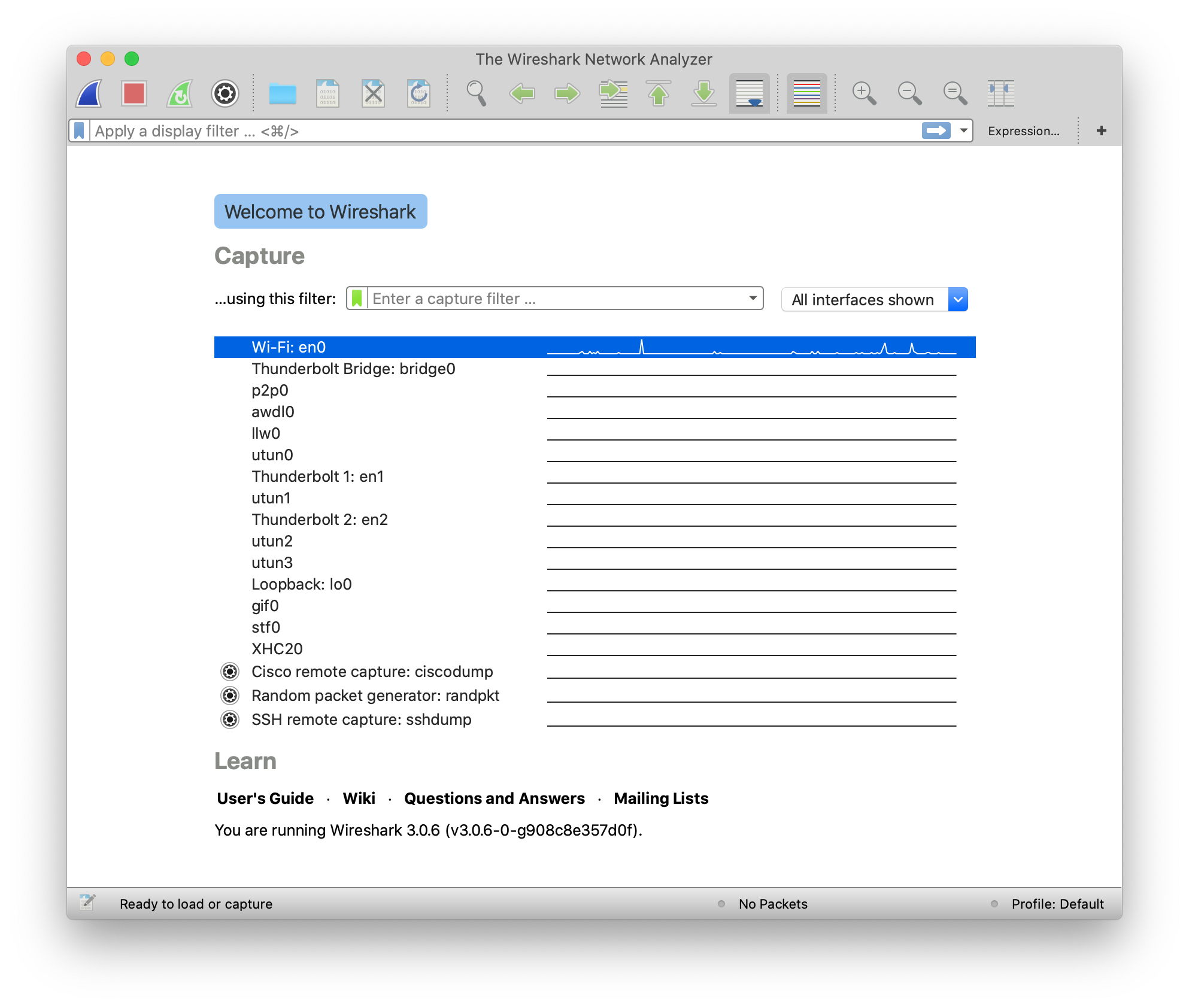Image resolution: width=1189 pixels, height=1008 pixels.
Task: Start capturing packets with shark fin icon
Action: (x=89, y=93)
